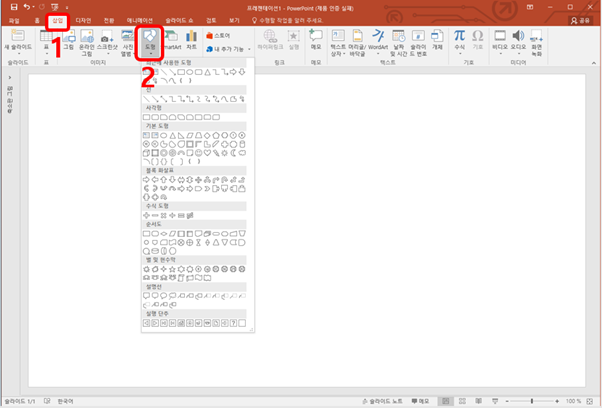This screenshot has width=602, height=408.
Task: Insert date and time (날짜 및 시간)
Action: pyautogui.click(x=398, y=43)
